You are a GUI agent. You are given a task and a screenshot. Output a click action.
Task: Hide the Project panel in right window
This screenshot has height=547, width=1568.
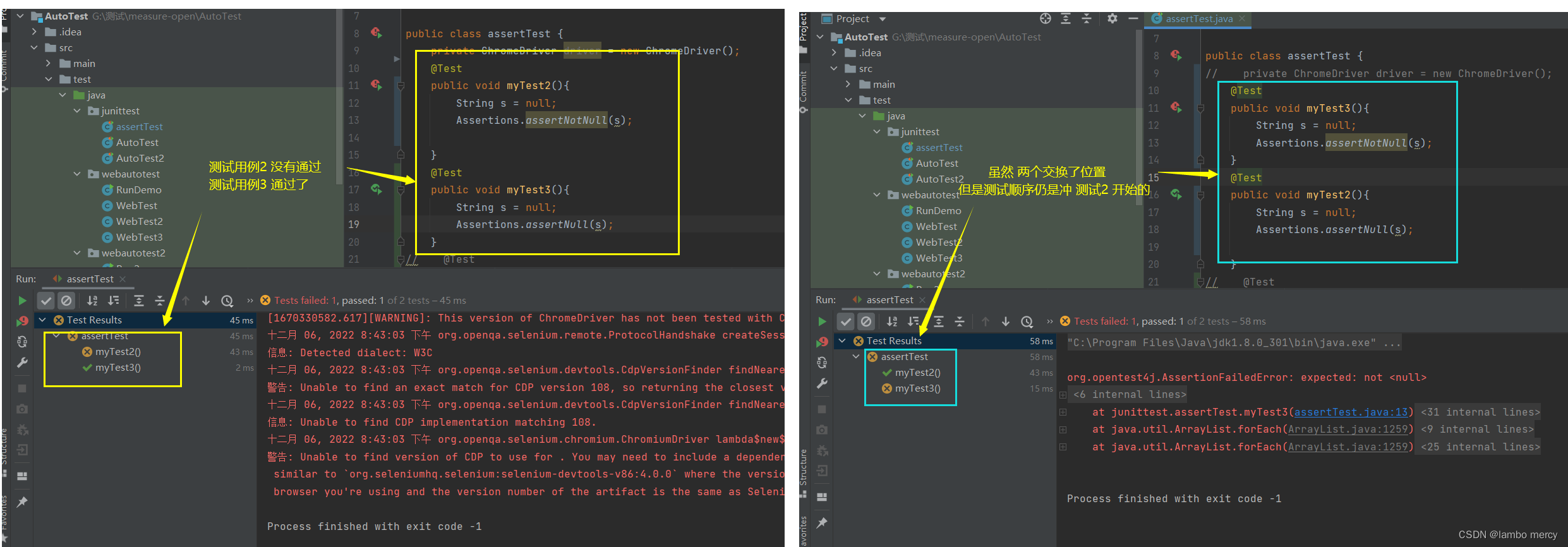tap(1133, 19)
